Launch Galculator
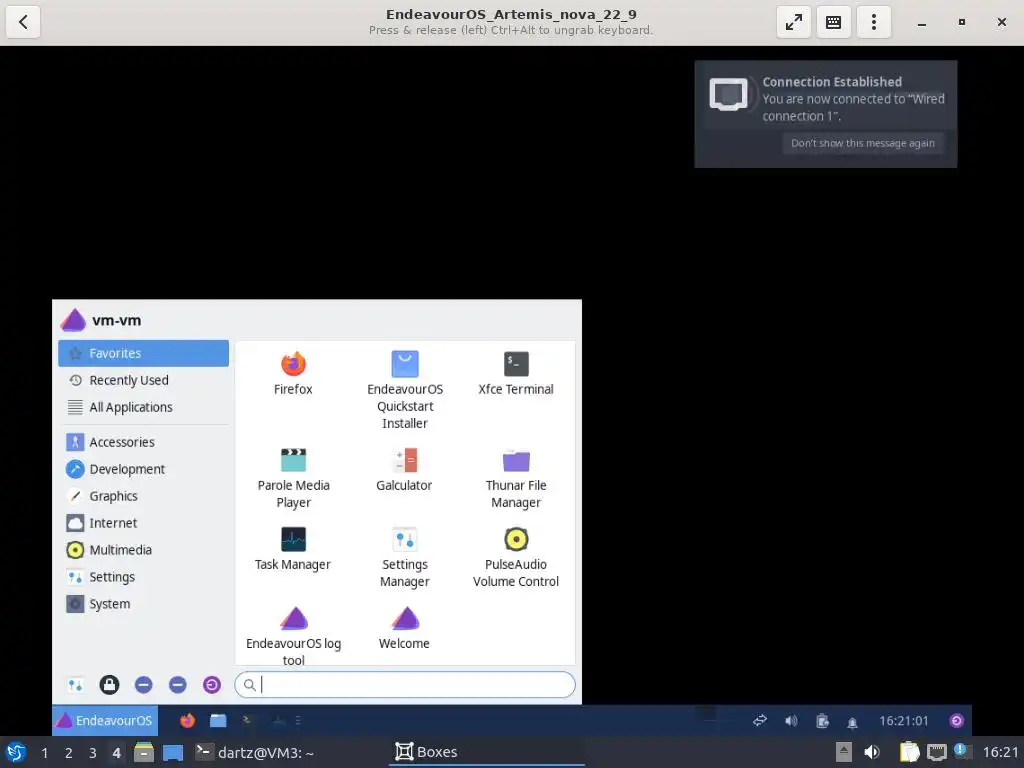 coord(405,470)
